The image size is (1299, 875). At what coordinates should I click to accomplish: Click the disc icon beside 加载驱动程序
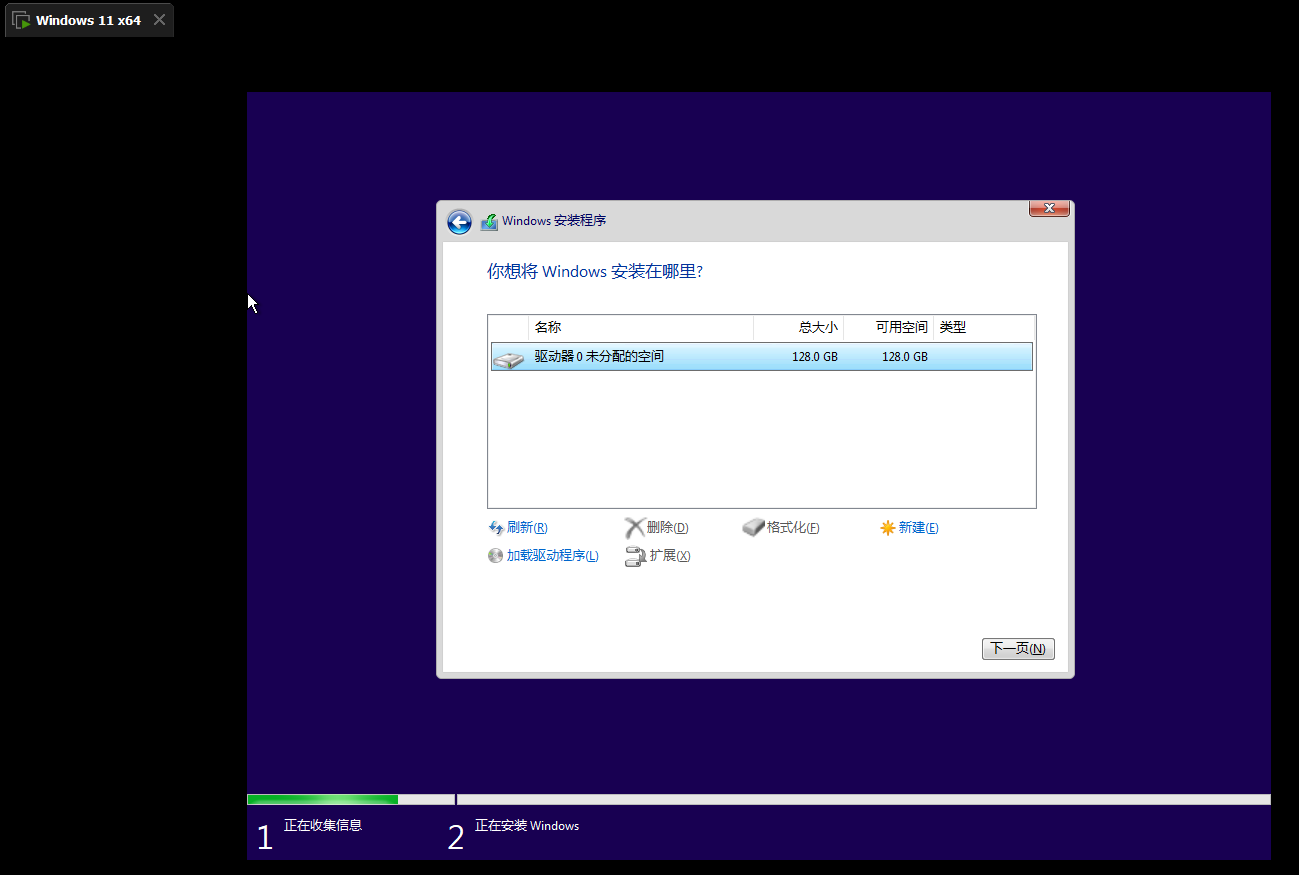[x=496, y=556]
